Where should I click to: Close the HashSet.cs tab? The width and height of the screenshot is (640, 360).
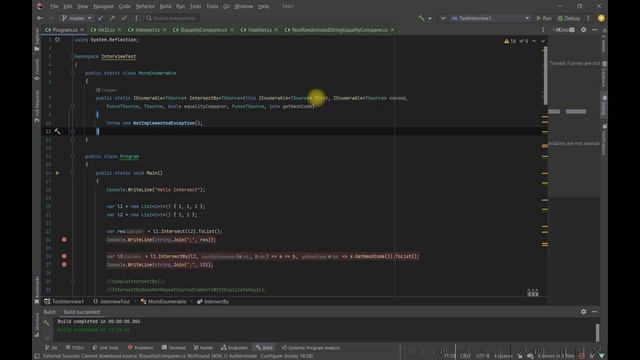276,30
